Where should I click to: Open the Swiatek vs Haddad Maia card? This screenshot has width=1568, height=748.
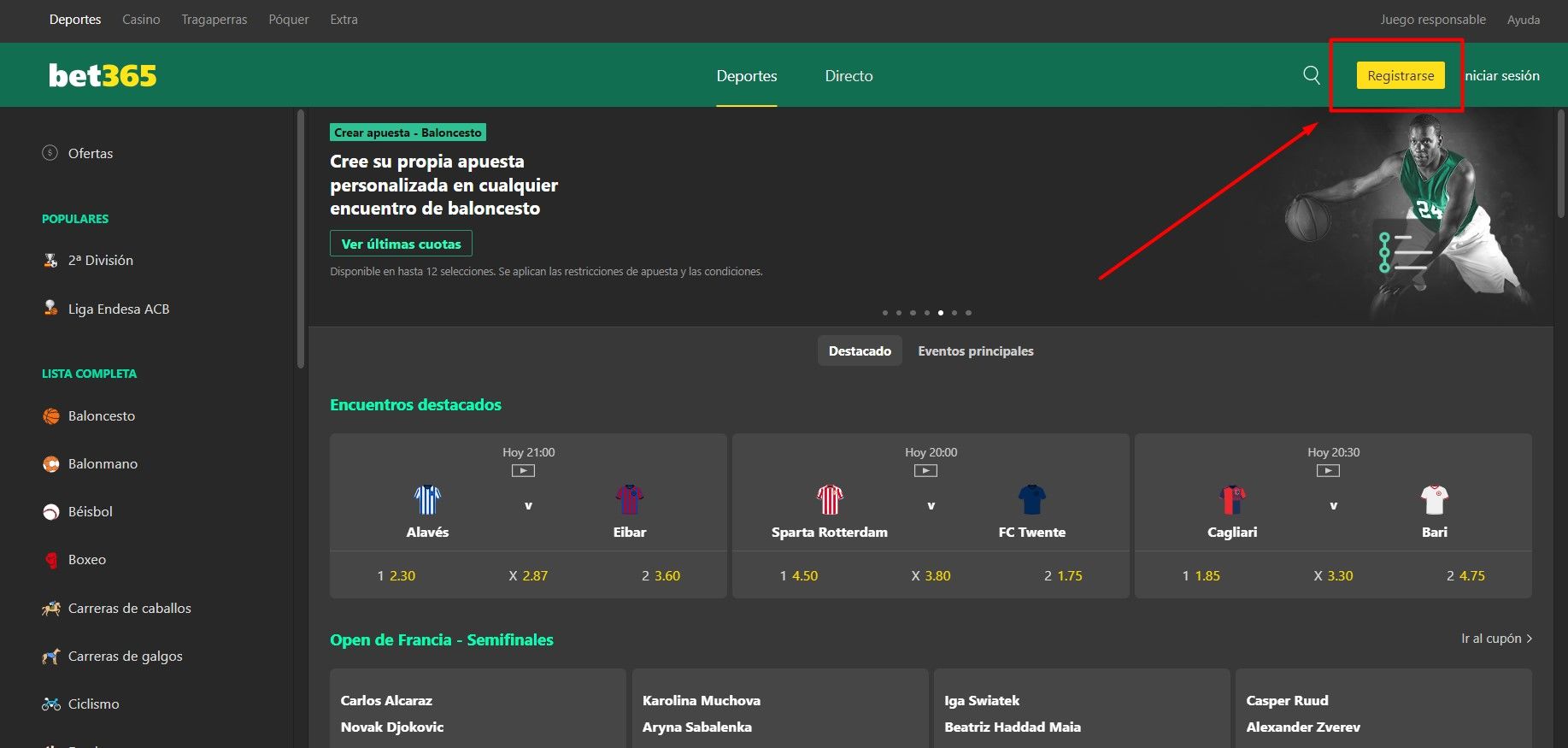1082,709
